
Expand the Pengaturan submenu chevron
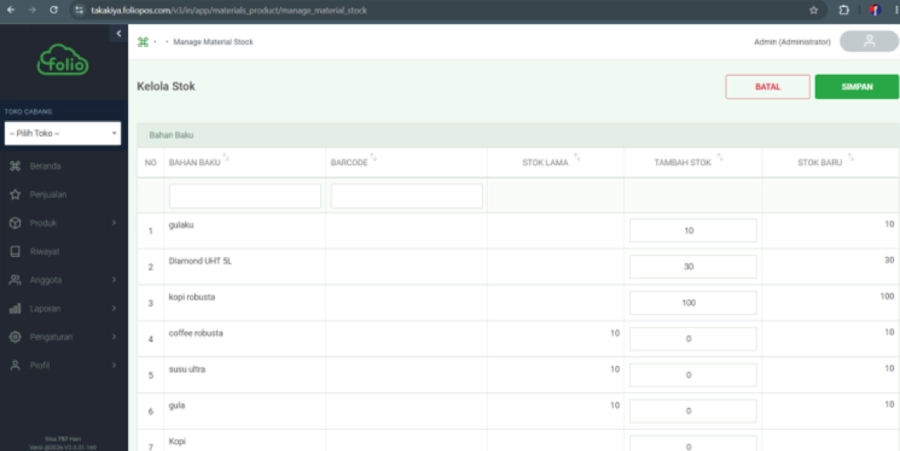pyautogui.click(x=114, y=337)
